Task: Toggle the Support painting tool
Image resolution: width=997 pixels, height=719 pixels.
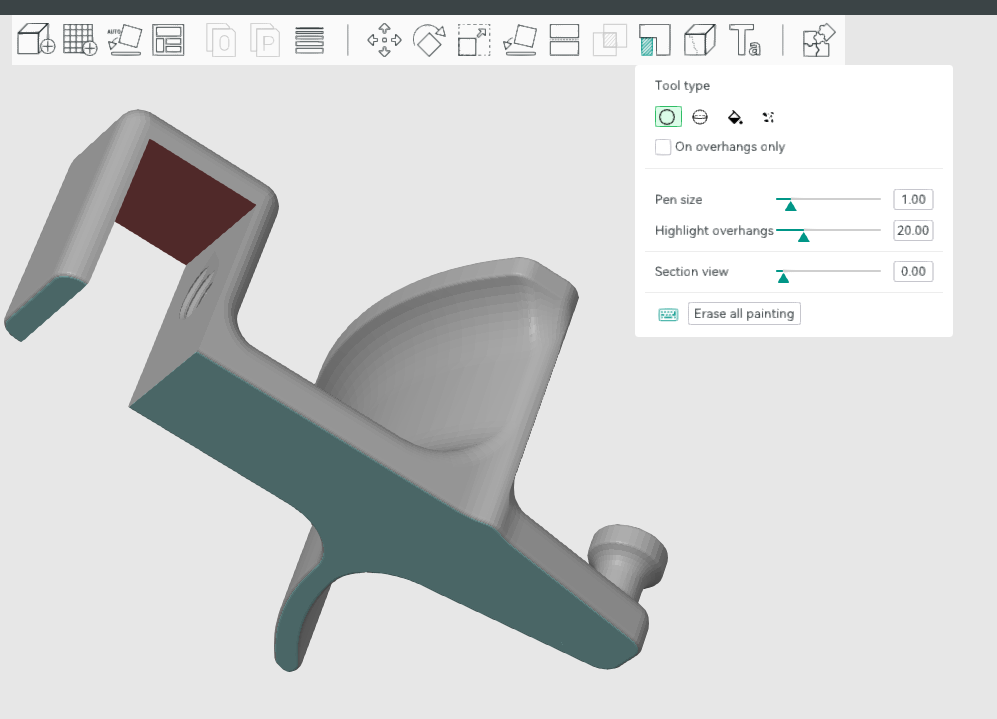Action: pyautogui.click(x=654, y=41)
